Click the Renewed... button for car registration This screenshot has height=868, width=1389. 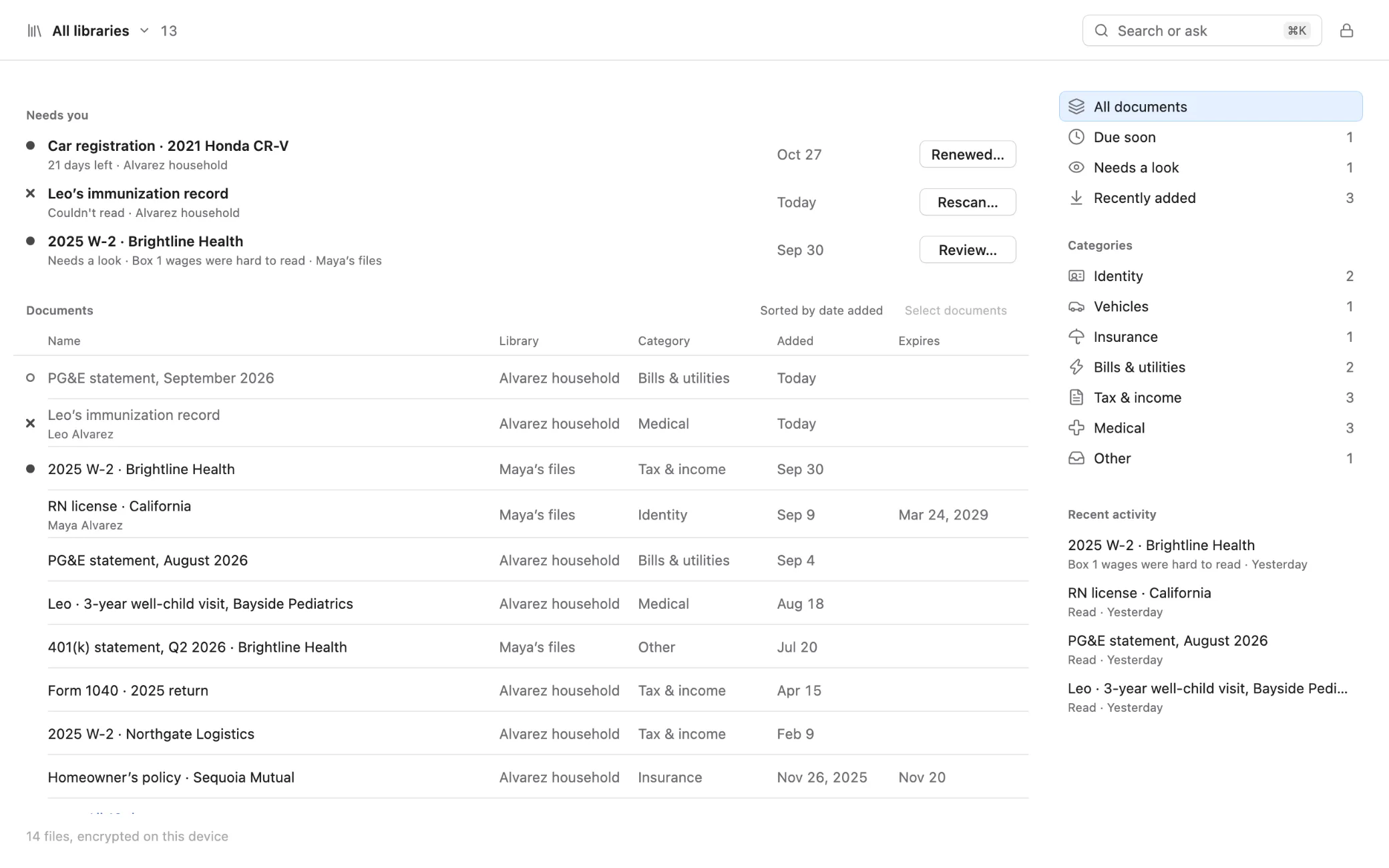point(967,154)
